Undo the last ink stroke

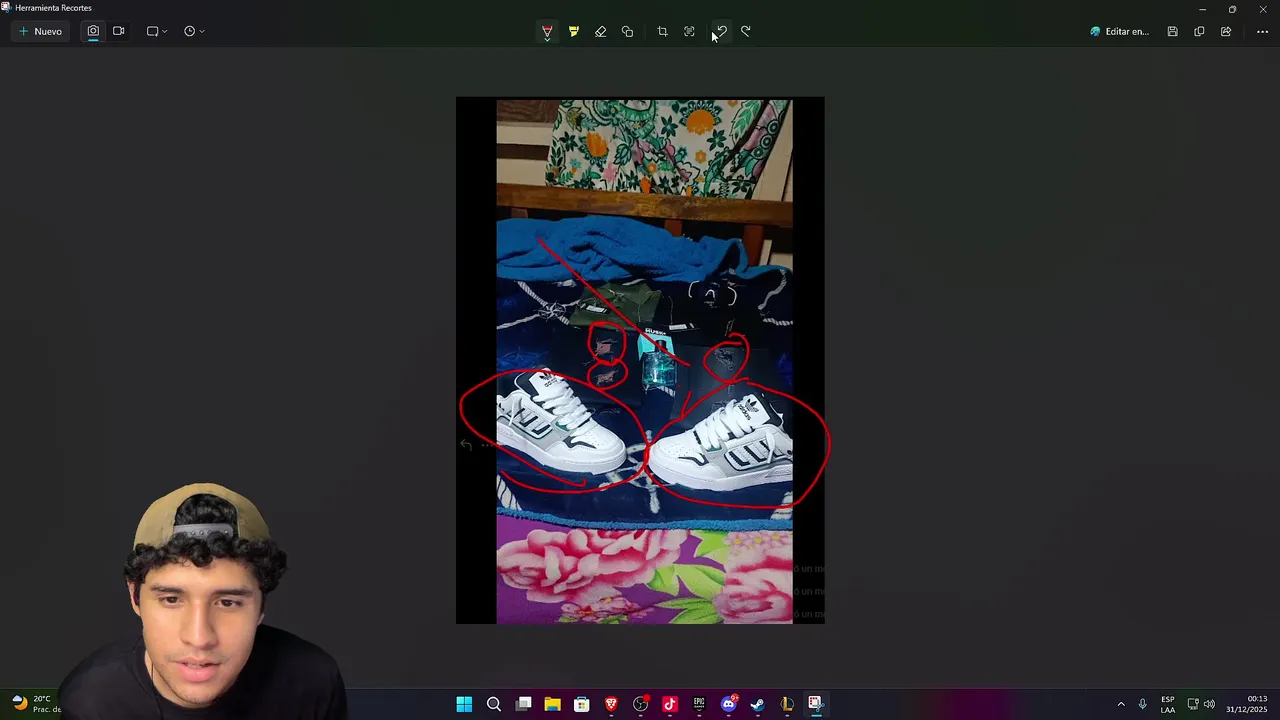coord(720,32)
